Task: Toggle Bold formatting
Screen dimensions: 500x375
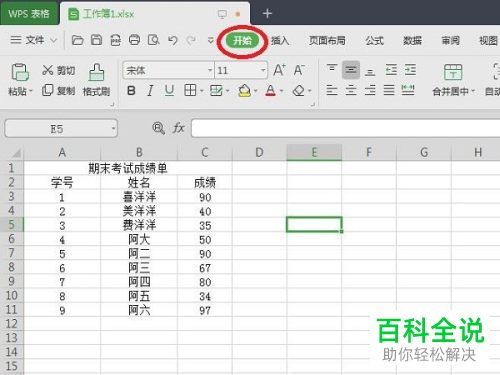Action: click(131, 90)
